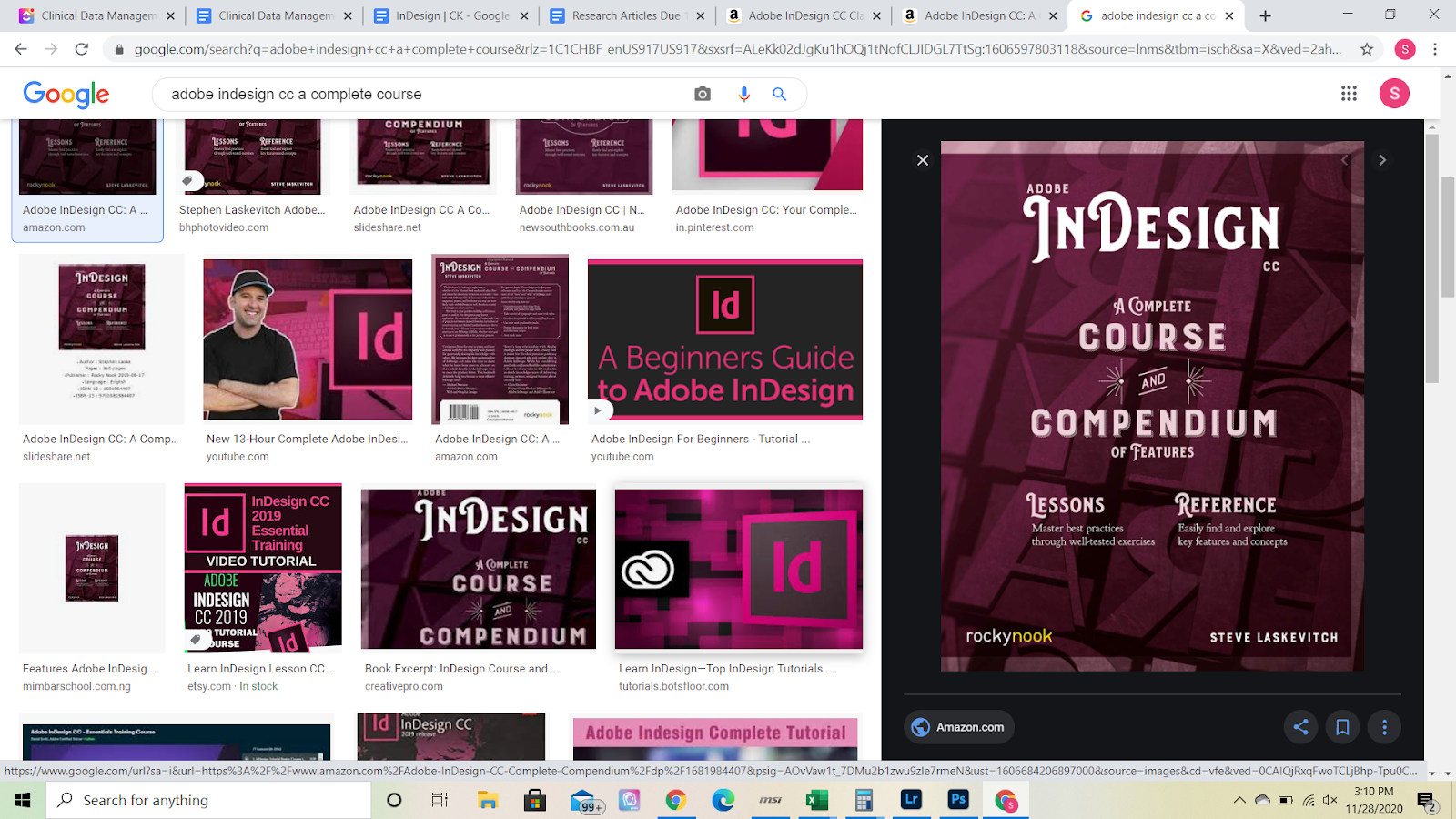Launch Photoshop from the taskbar
Viewport: 1456px width, 819px height.
pos(958,800)
